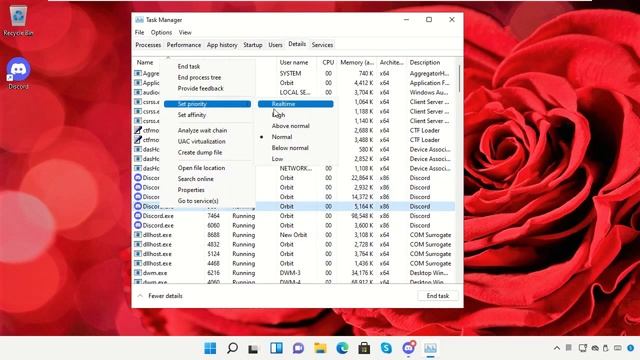Click the ctfmon icon with 2,688 K memory
Screen dimensions: 640x360
138,130
